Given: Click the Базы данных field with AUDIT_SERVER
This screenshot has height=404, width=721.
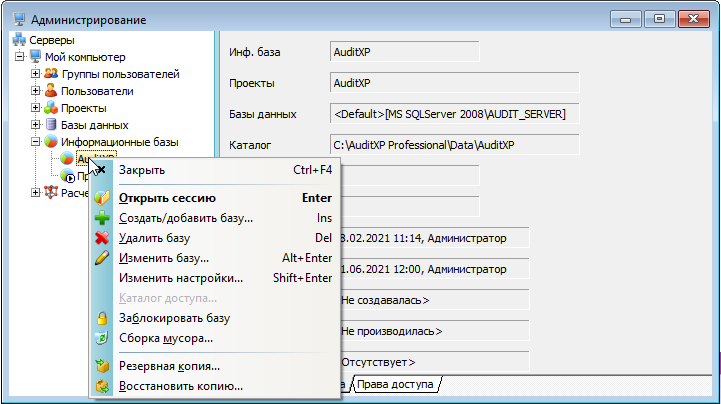Looking at the screenshot, I should (454, 114).
